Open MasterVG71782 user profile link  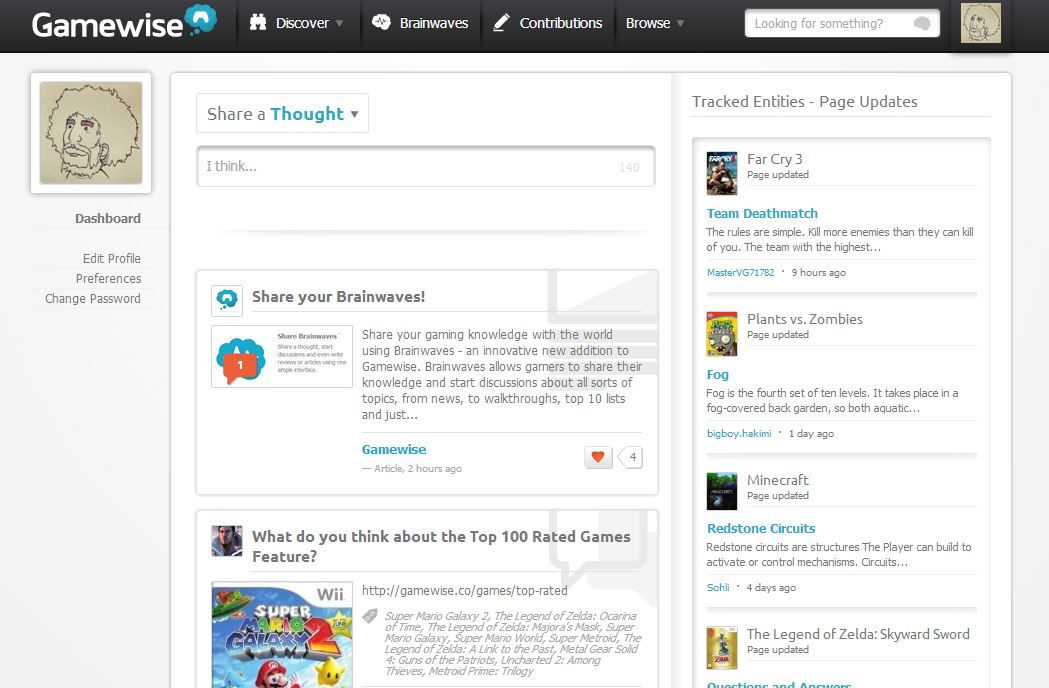tap(740, 272)
